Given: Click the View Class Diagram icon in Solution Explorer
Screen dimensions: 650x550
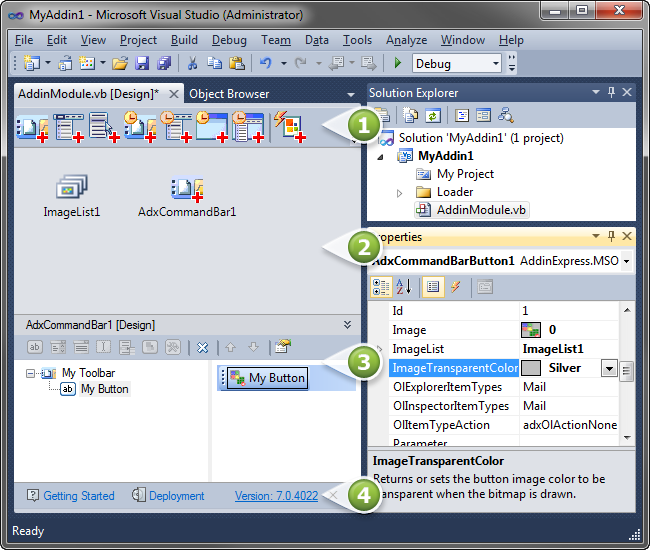Looking at the screenshot, I should coord(506,116).
